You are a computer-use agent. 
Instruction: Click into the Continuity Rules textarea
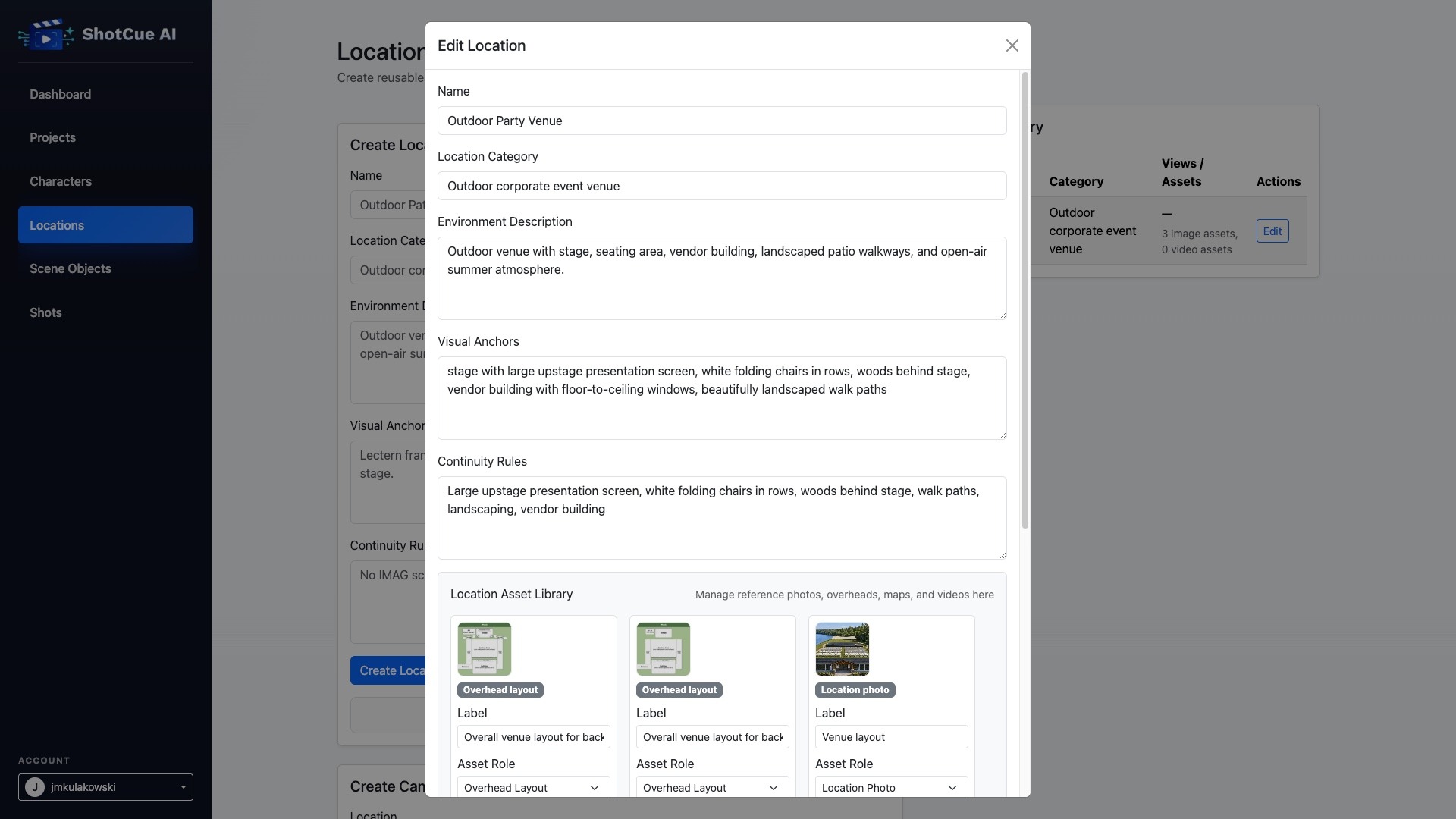coord(722,518)
